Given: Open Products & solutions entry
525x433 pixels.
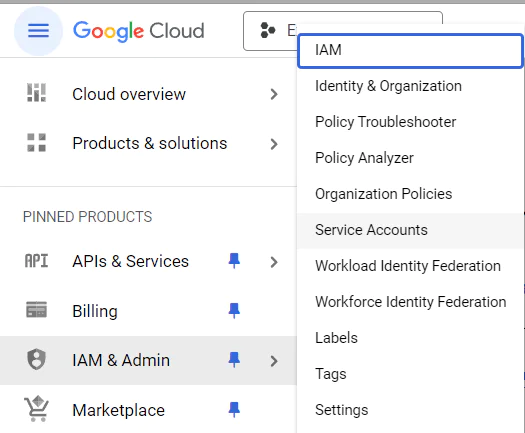Looking at the screenshot, I should coord(148,144).
